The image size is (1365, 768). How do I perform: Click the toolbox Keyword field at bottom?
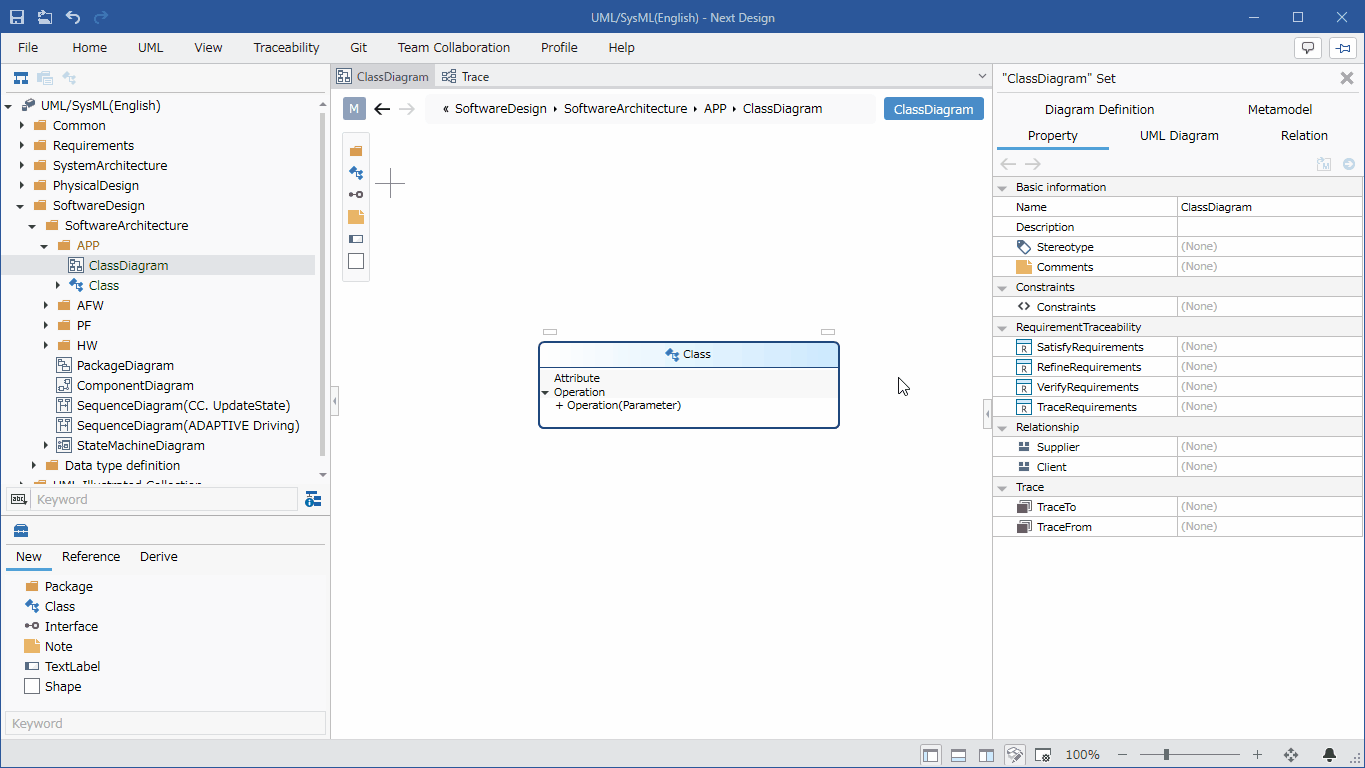click(166, 723)
